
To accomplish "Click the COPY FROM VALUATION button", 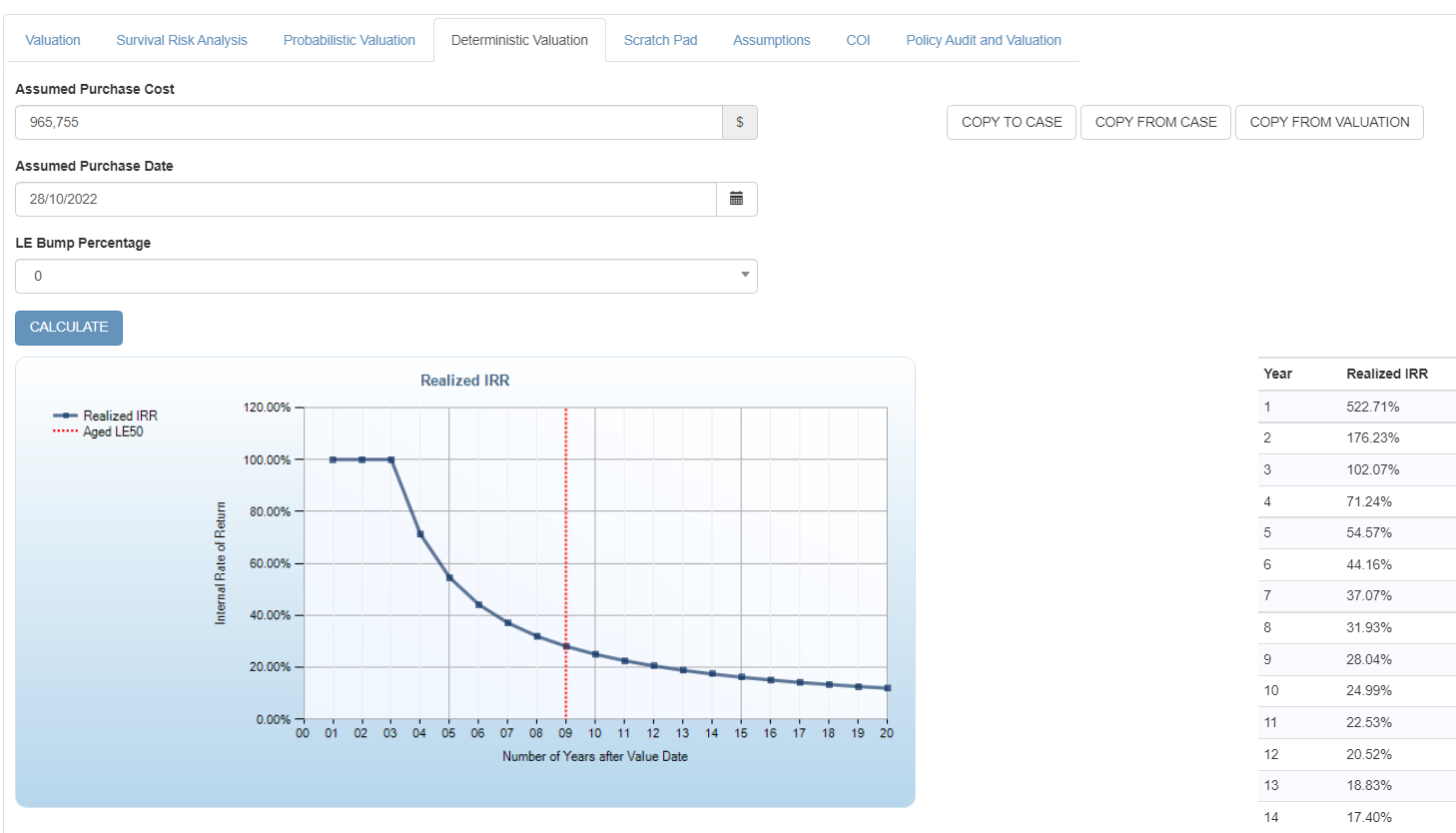I will click(x=1329, y=122).
